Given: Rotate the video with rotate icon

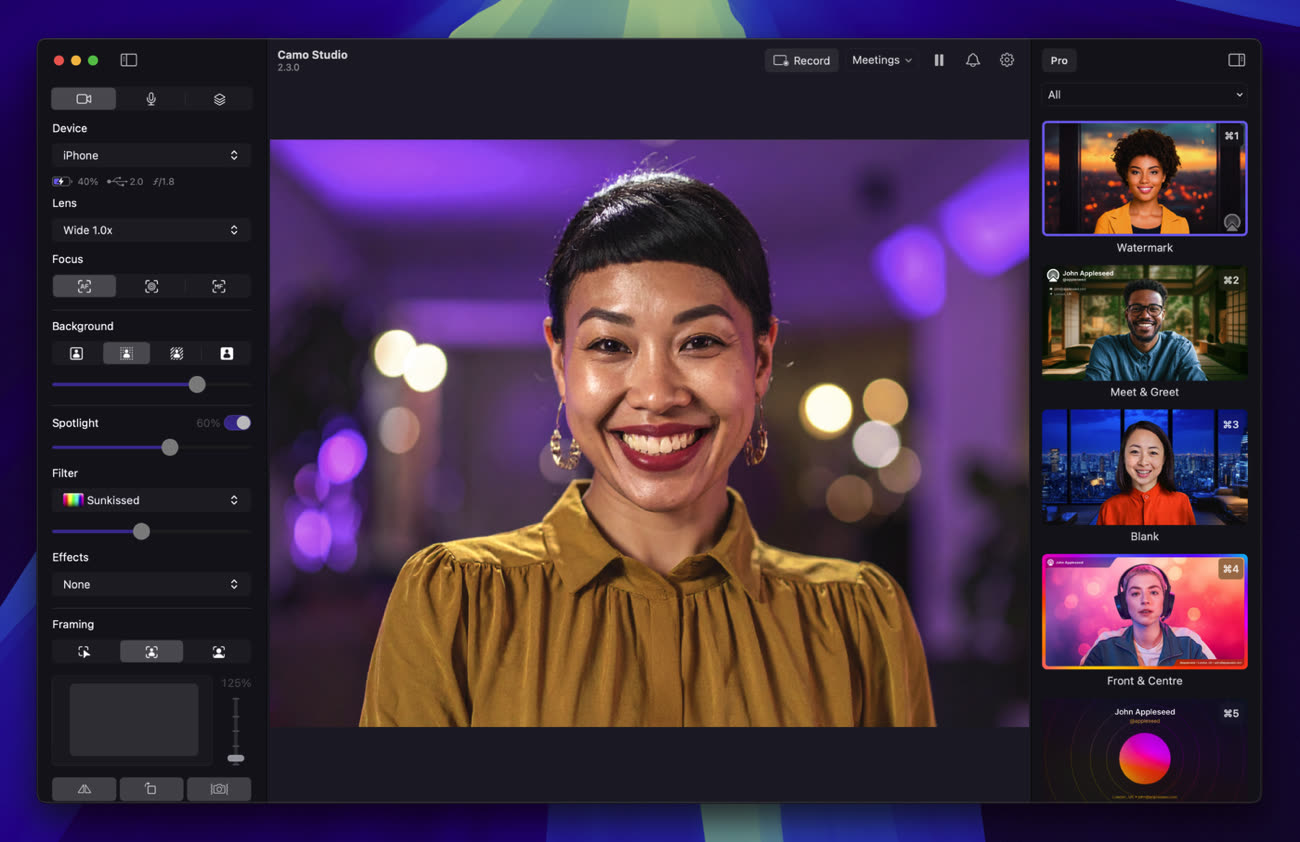Looking at the screenshot, I should (x=151, y=789).
